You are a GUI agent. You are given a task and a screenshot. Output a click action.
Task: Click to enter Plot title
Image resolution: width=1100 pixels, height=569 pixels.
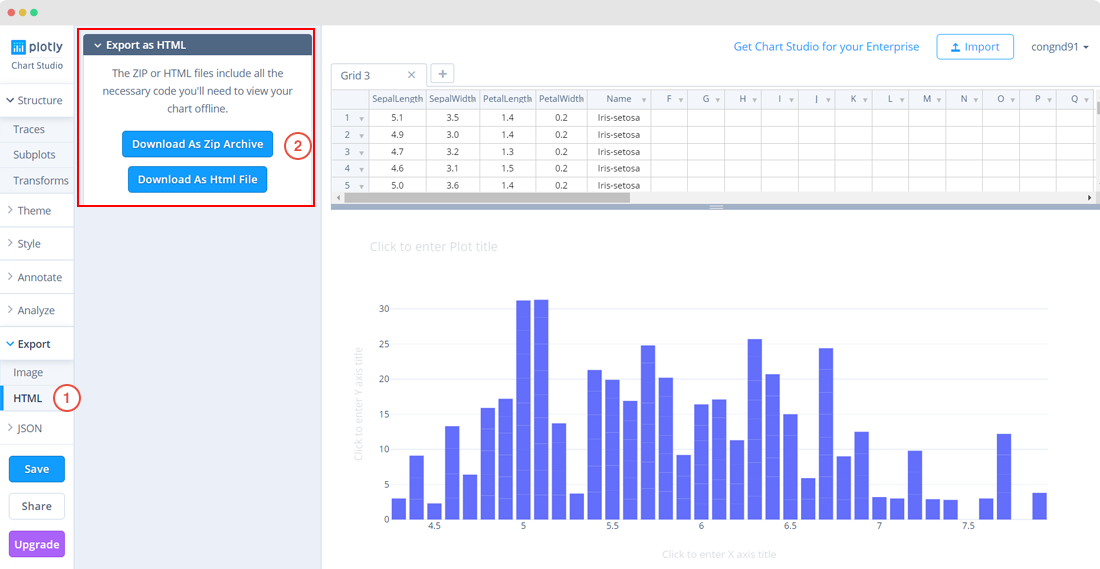pos(434,247)
